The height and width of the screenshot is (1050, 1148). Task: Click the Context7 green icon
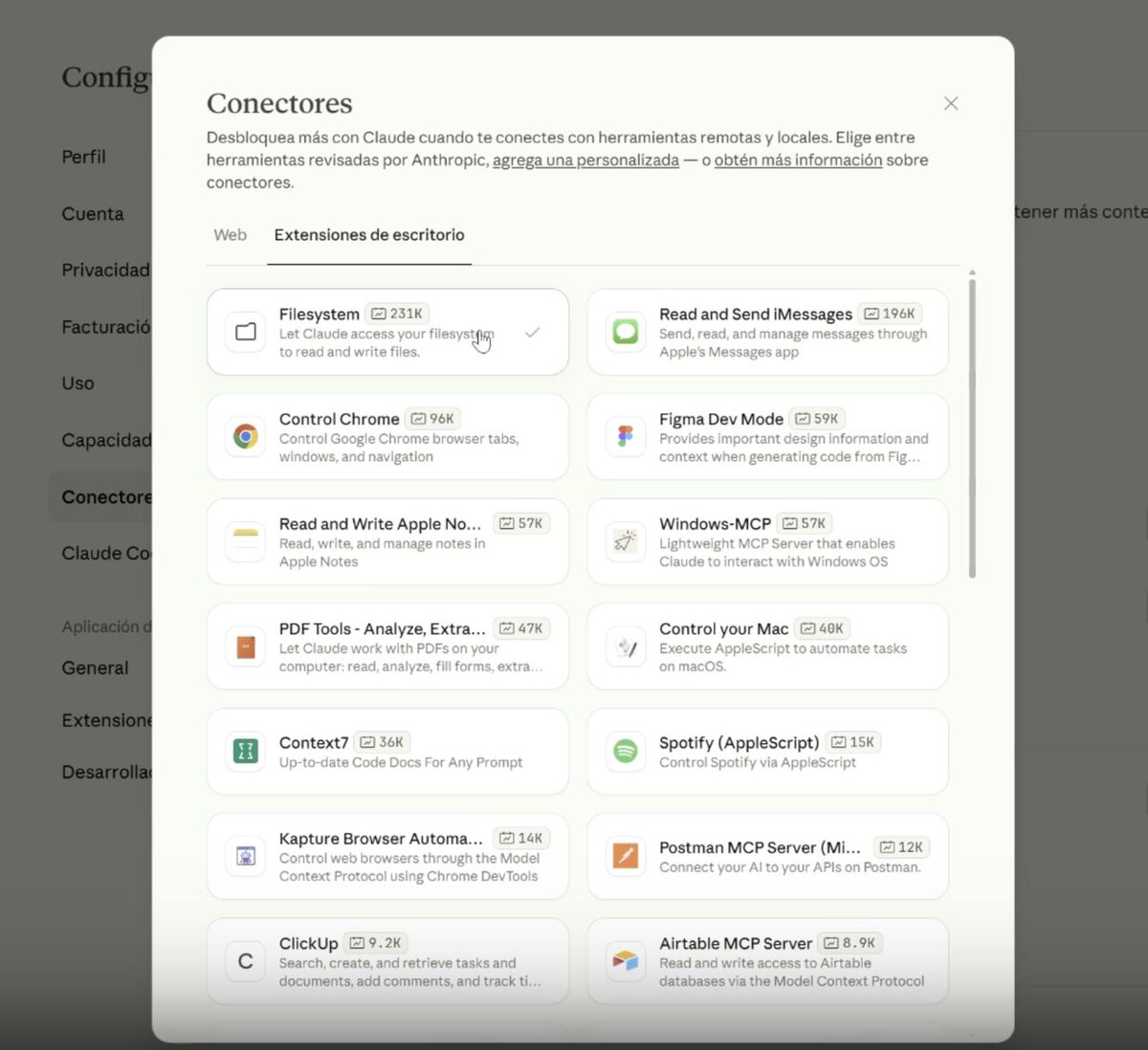(246, 752)
